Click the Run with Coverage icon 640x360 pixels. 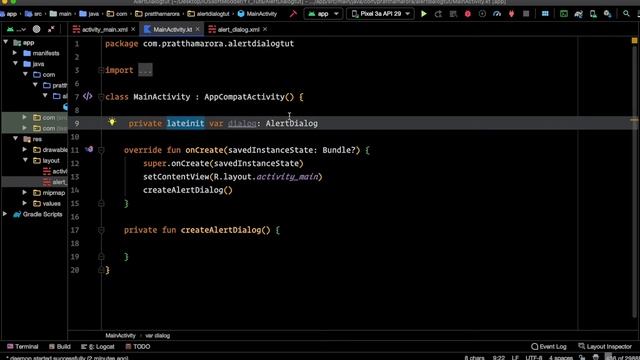point(482,14)
